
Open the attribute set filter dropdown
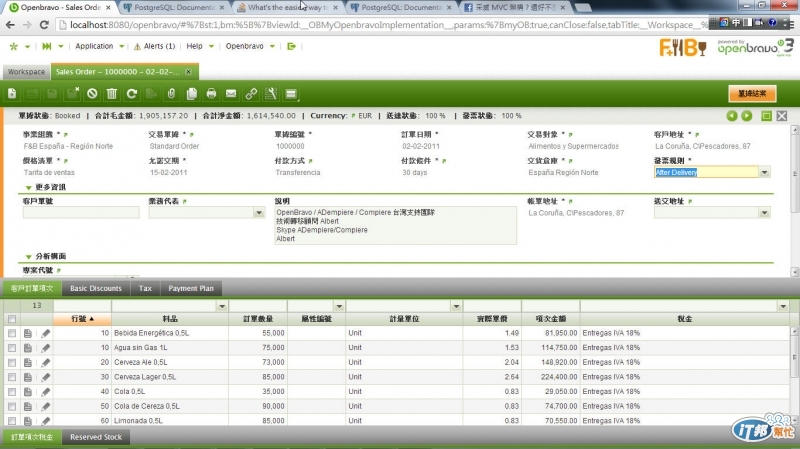point(339,306)
